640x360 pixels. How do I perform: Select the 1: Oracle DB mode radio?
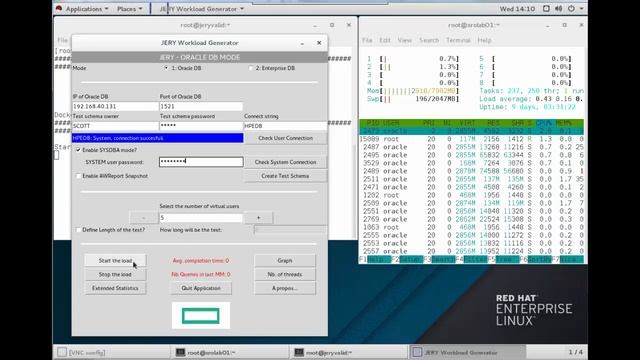166,68
